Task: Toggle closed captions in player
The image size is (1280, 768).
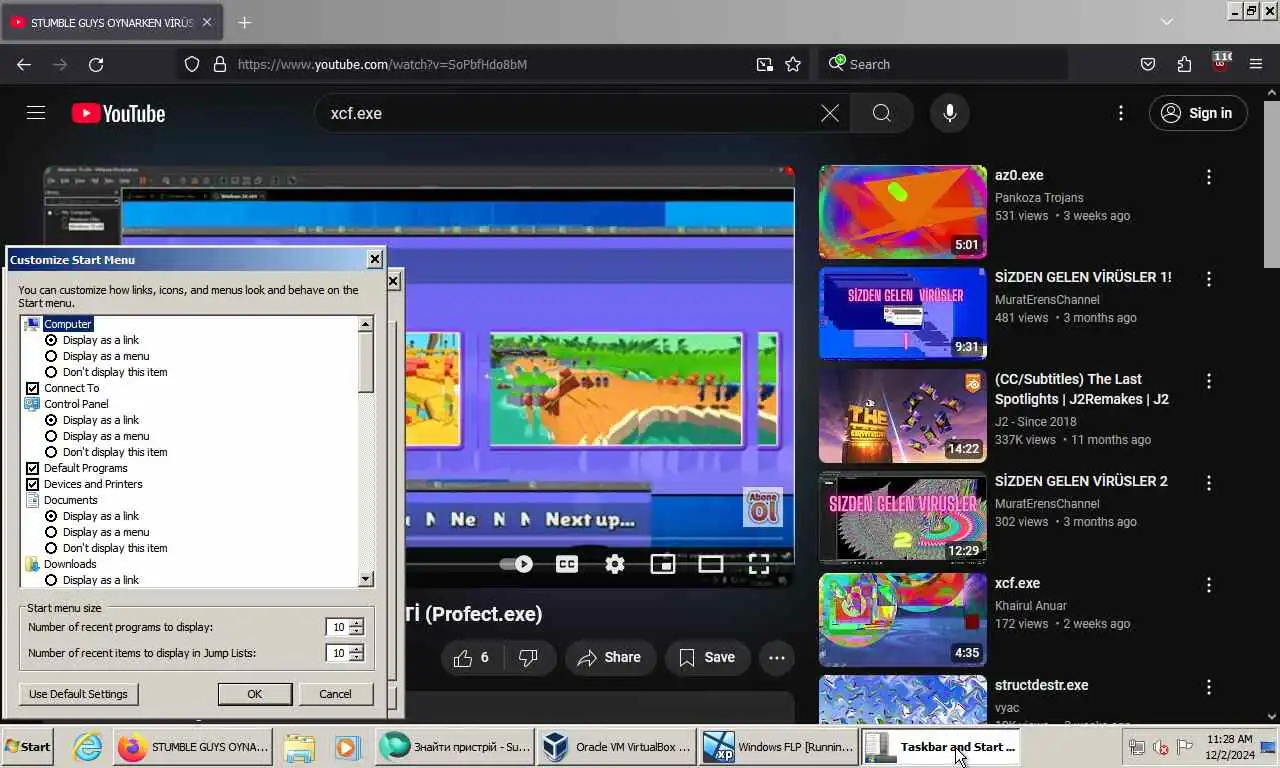Action: tap(567, 564)
